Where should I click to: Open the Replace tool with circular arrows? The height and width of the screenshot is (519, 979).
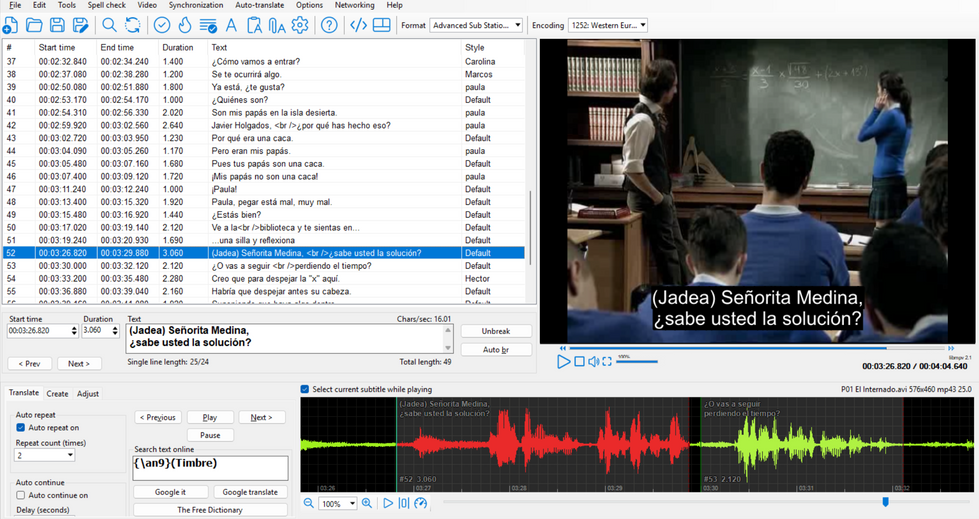[x=132, y=26]
